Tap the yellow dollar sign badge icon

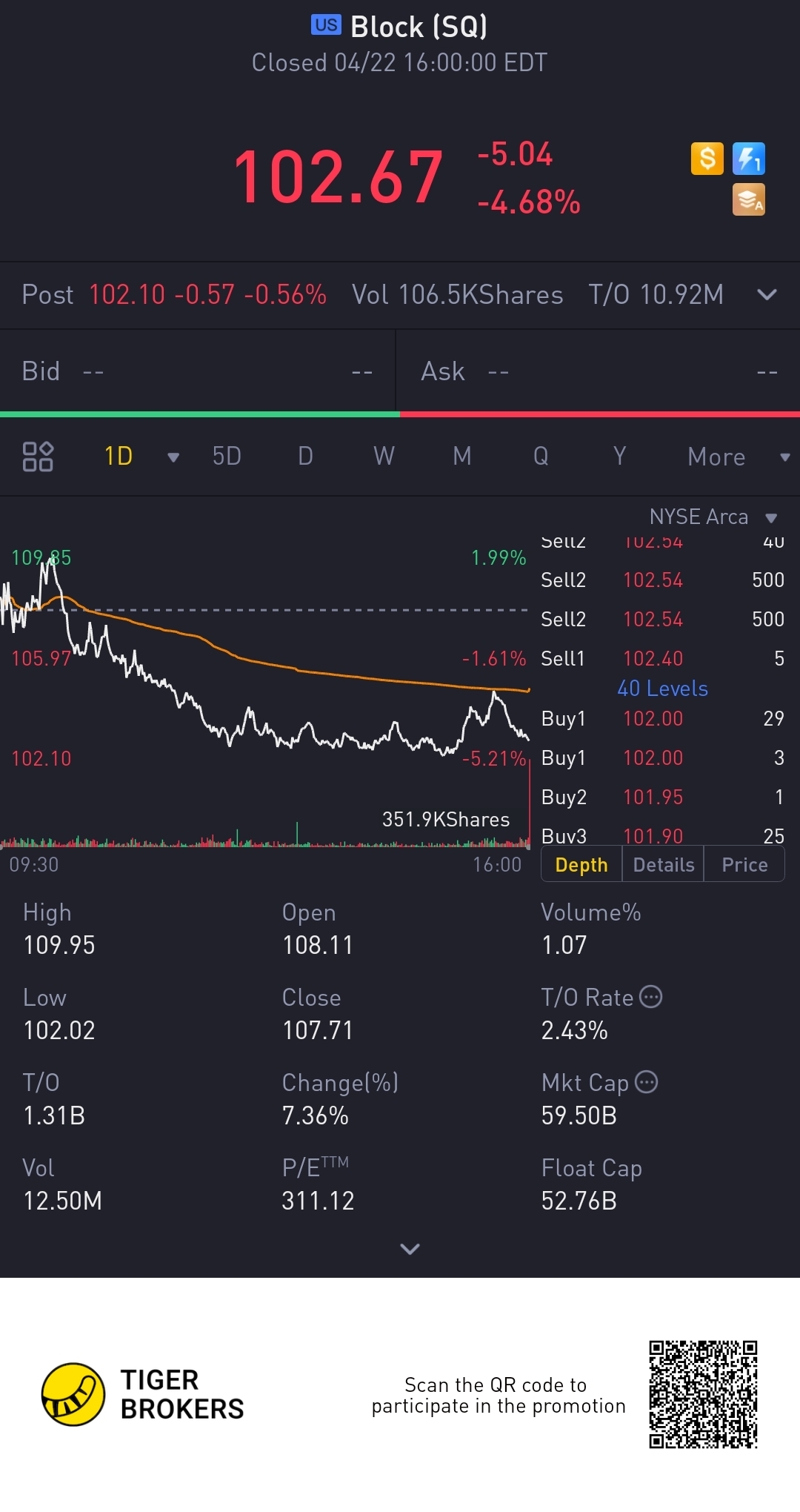pos(707,159)
